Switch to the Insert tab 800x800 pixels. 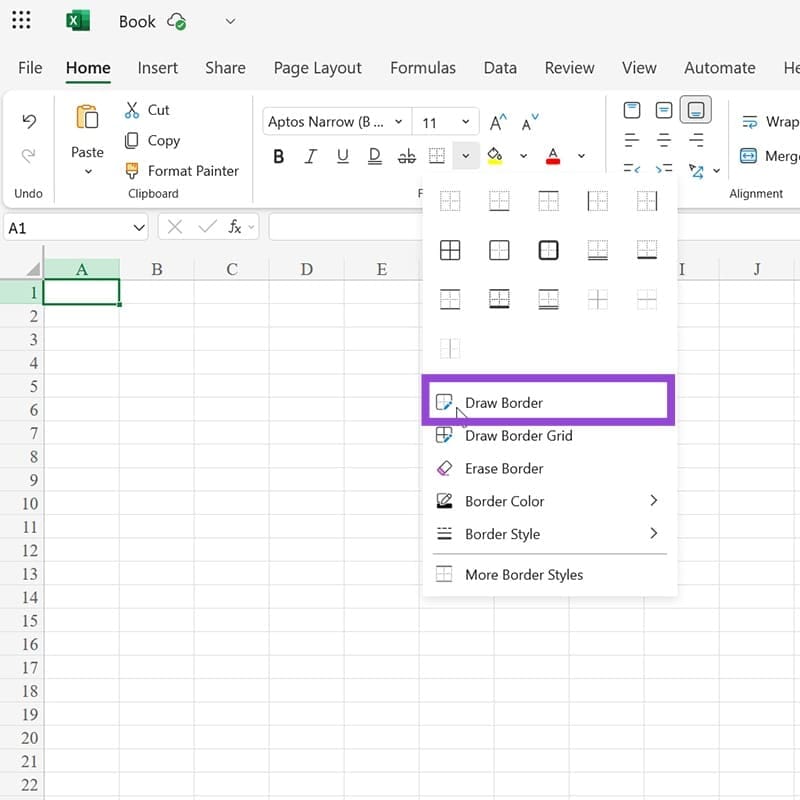click(158, 68)
